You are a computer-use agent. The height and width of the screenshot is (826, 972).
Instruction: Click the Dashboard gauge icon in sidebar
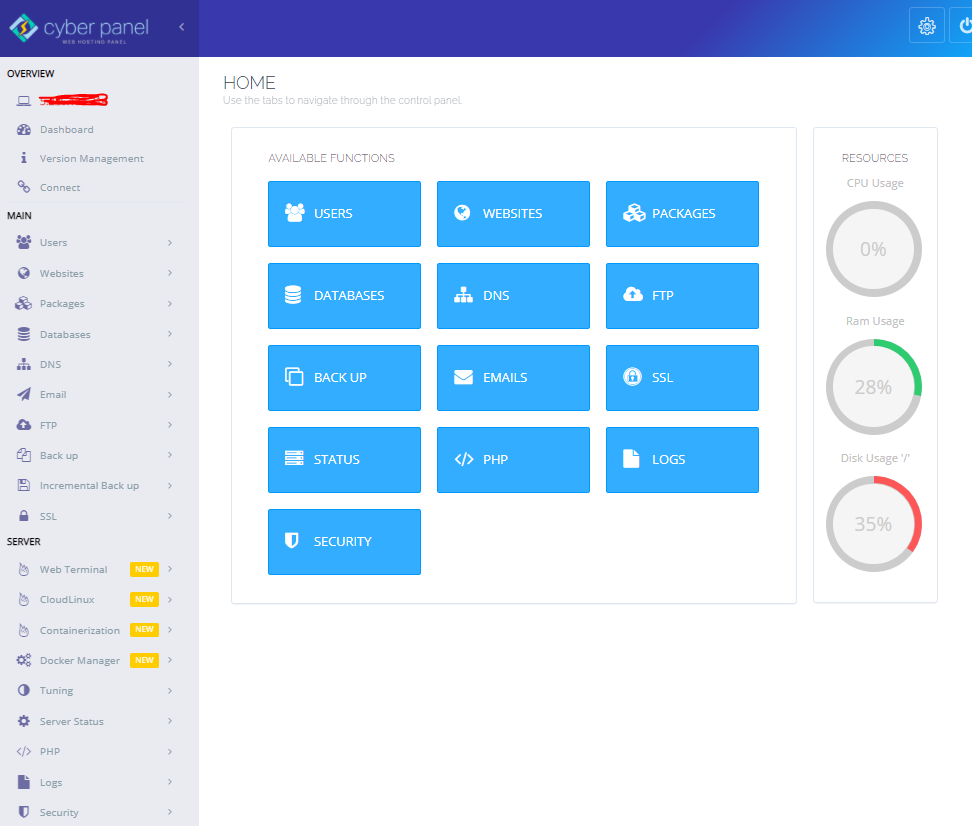point(24,130)
